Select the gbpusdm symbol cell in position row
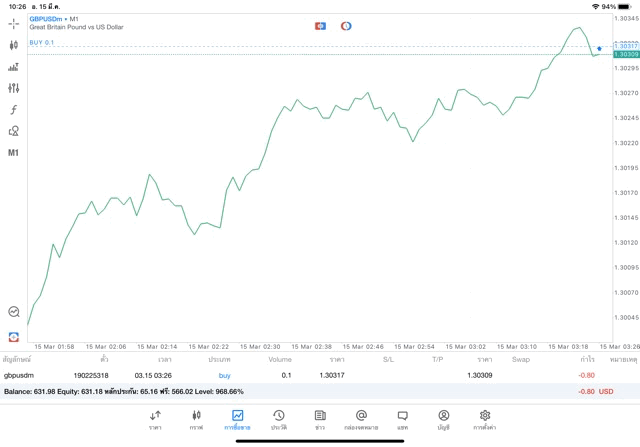The height and width of the screenshot is (447, 640). coord(19,375)
